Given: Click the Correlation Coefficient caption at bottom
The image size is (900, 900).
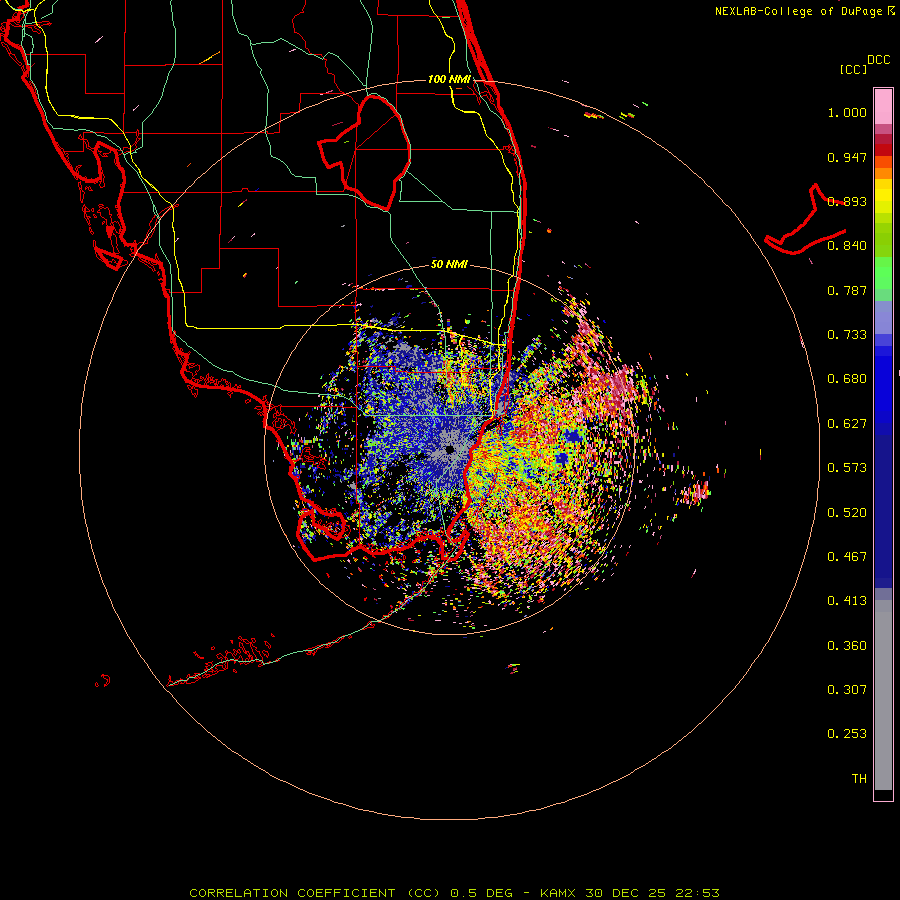Looking at the screenshot, I should pos(454,893).
